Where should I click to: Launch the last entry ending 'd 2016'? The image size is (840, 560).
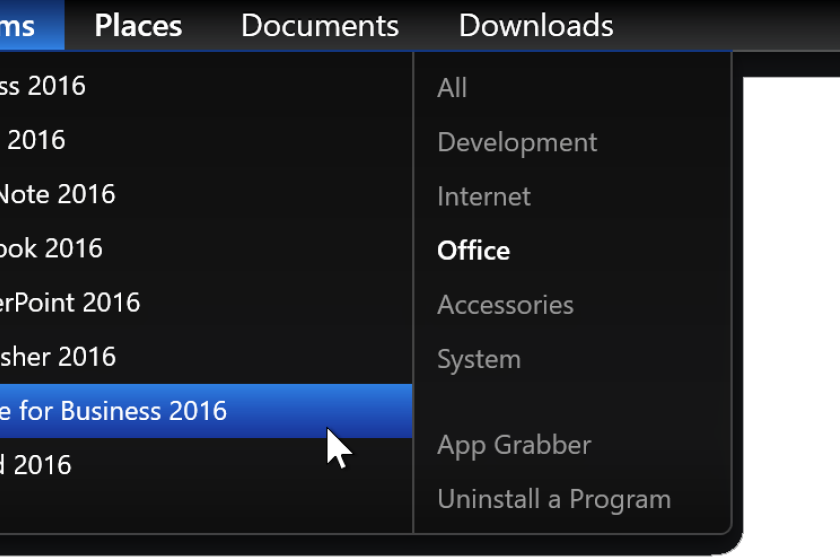206,465
